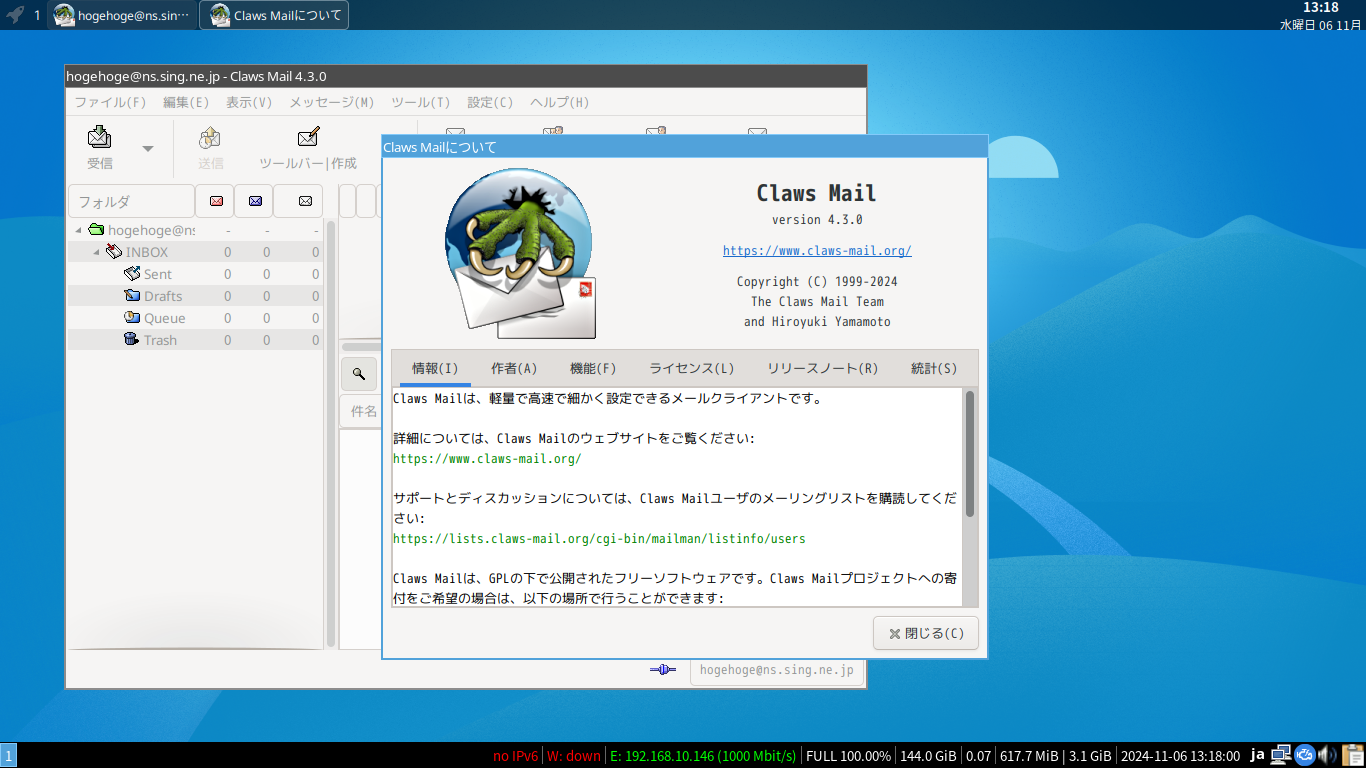Click the About dialog info text scrollbar
This screenshot has width=1366, height=768.
[970, 454]
